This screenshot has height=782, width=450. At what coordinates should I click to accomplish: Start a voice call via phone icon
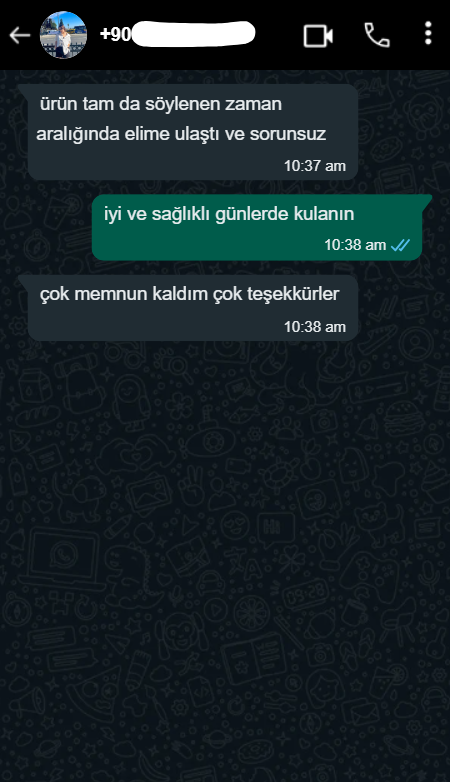tap(377, 35)
